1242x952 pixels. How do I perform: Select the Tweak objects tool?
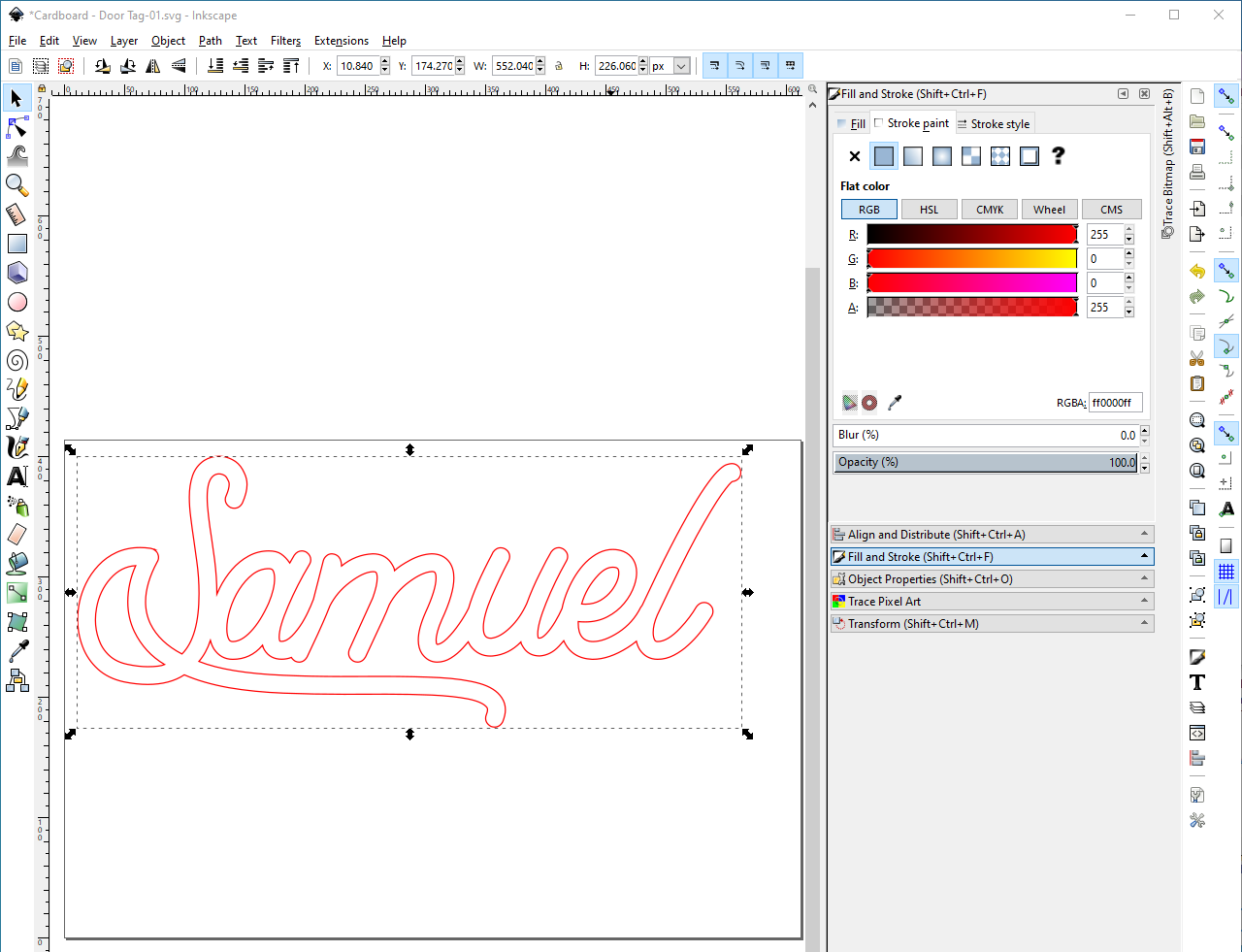coord(17,156)
